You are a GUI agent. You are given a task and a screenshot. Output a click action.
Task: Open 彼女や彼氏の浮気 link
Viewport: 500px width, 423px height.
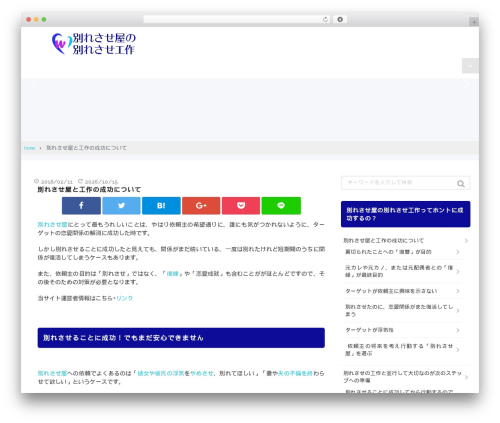pyautogui.click(x=161, y=374)
